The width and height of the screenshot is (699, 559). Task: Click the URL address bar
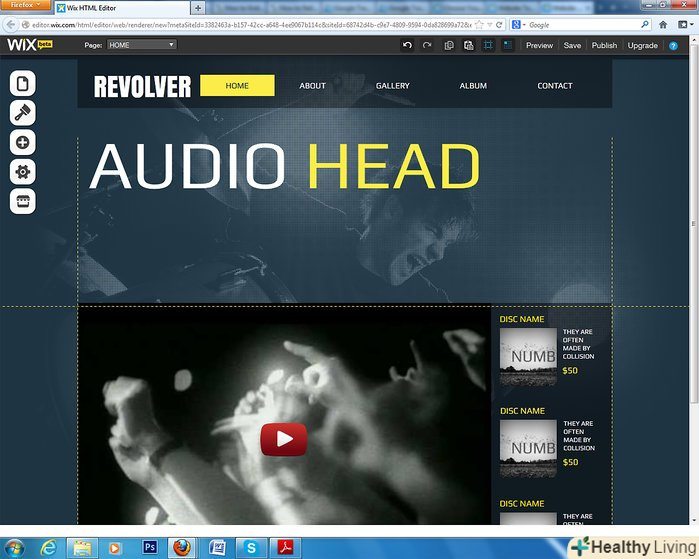click(x=251, y=25)
